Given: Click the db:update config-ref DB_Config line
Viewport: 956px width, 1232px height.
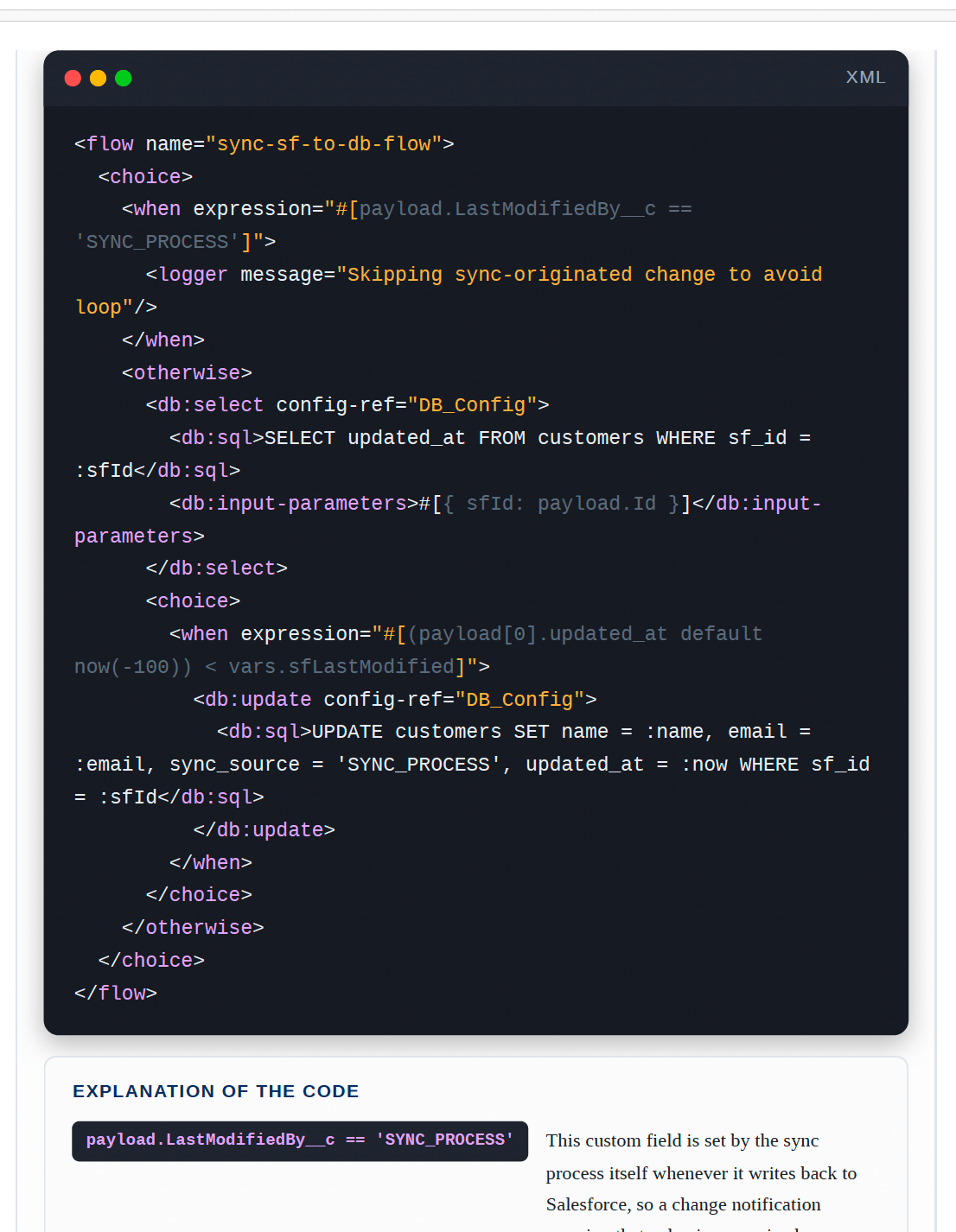Looking at the screenshot, I should pos(395,700).
